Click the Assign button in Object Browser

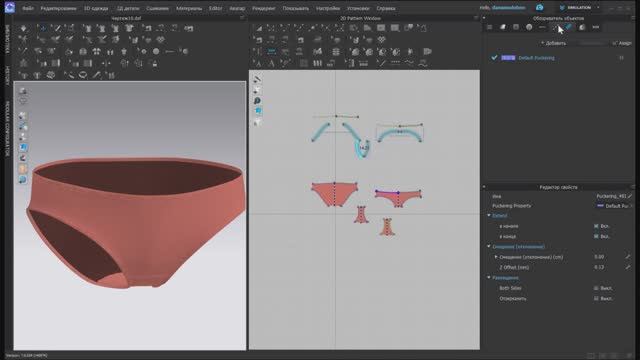[622, 43]
